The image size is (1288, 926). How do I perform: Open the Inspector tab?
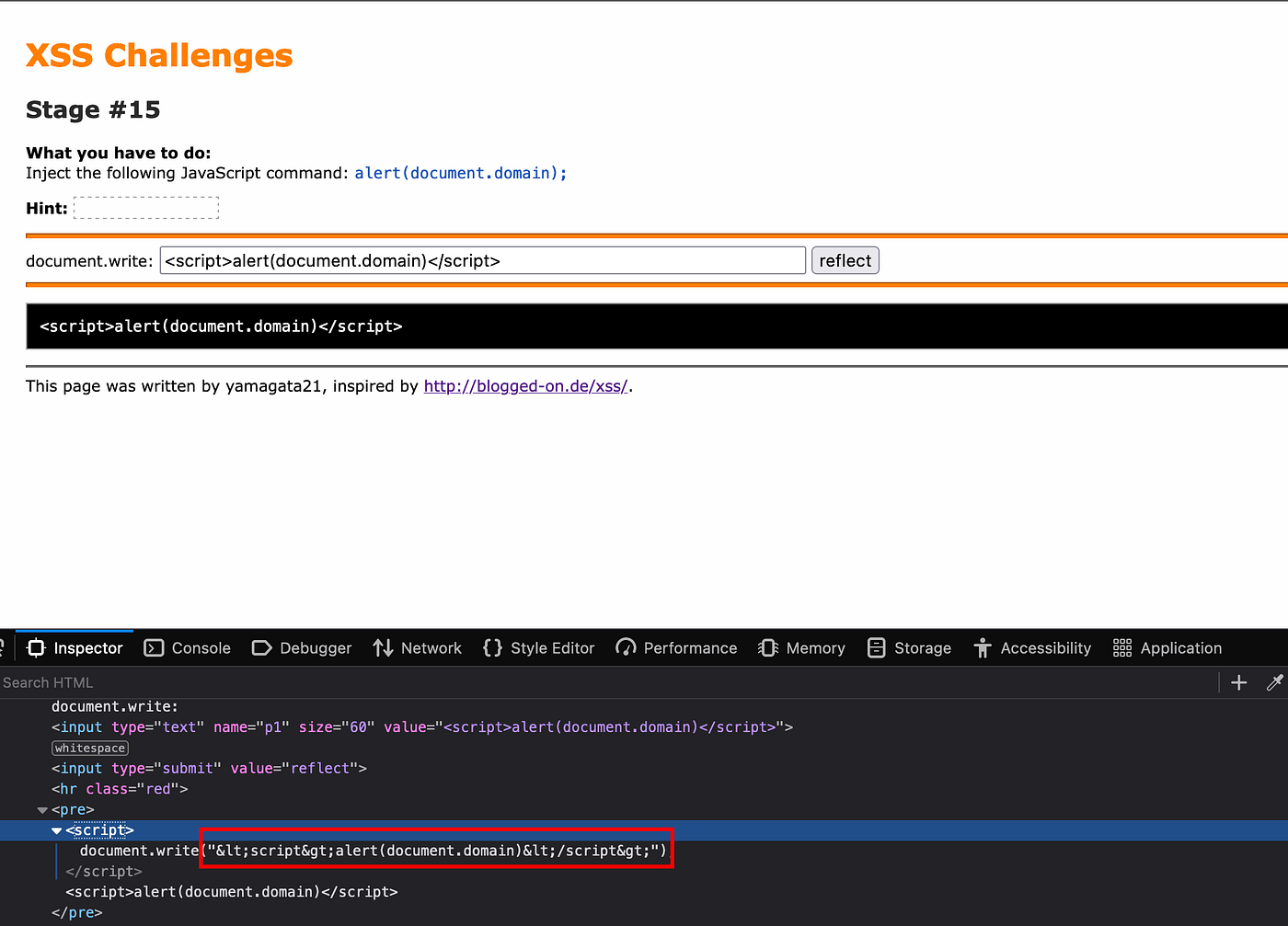(x=75, y=648)
